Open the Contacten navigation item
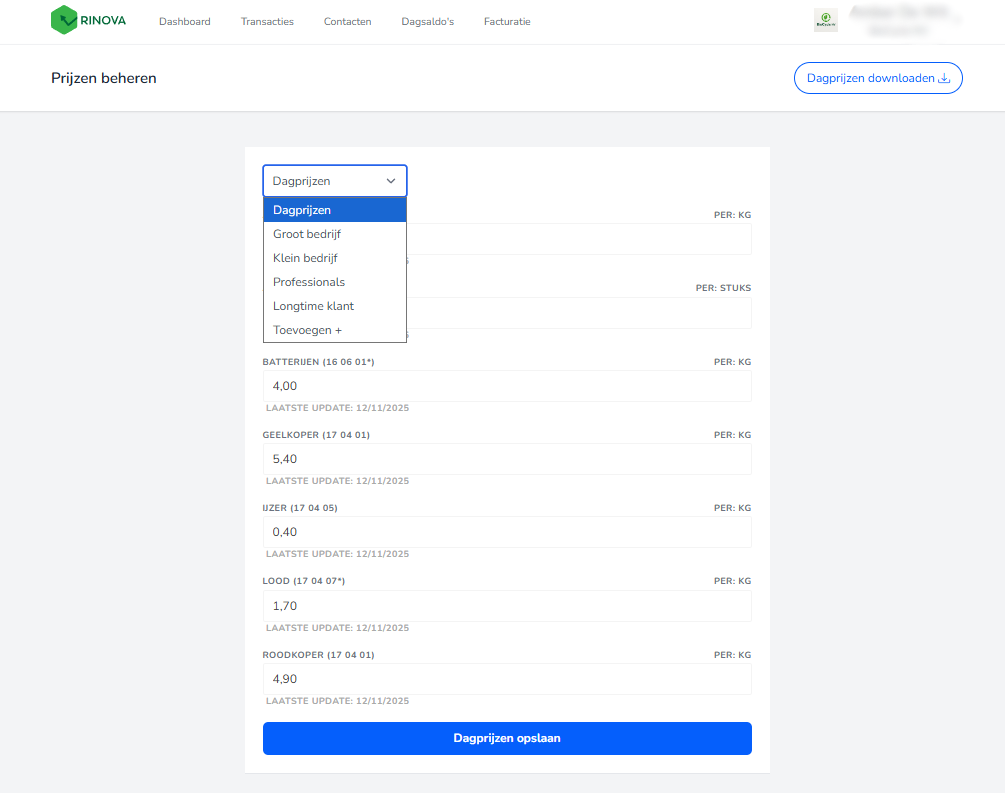The image size is (1005, 793). pos(347,22)
